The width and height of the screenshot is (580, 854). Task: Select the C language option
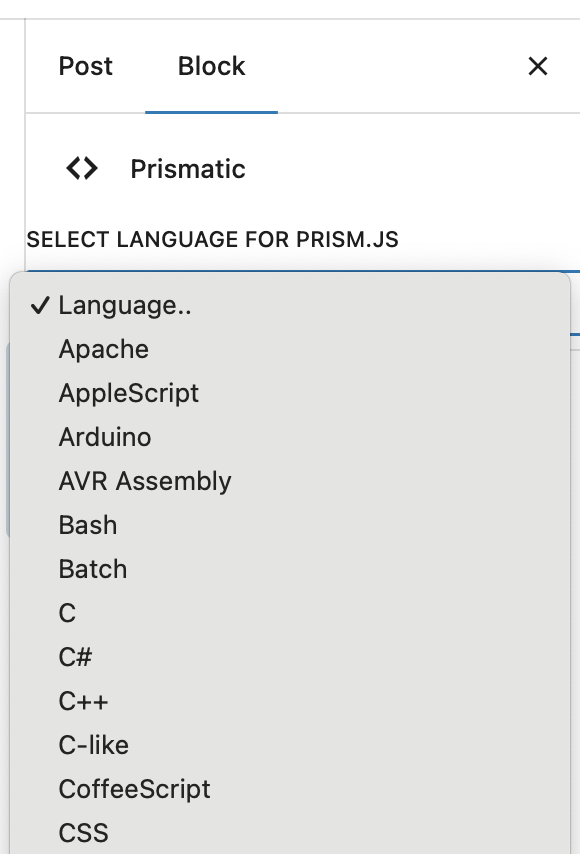(290, 614)
